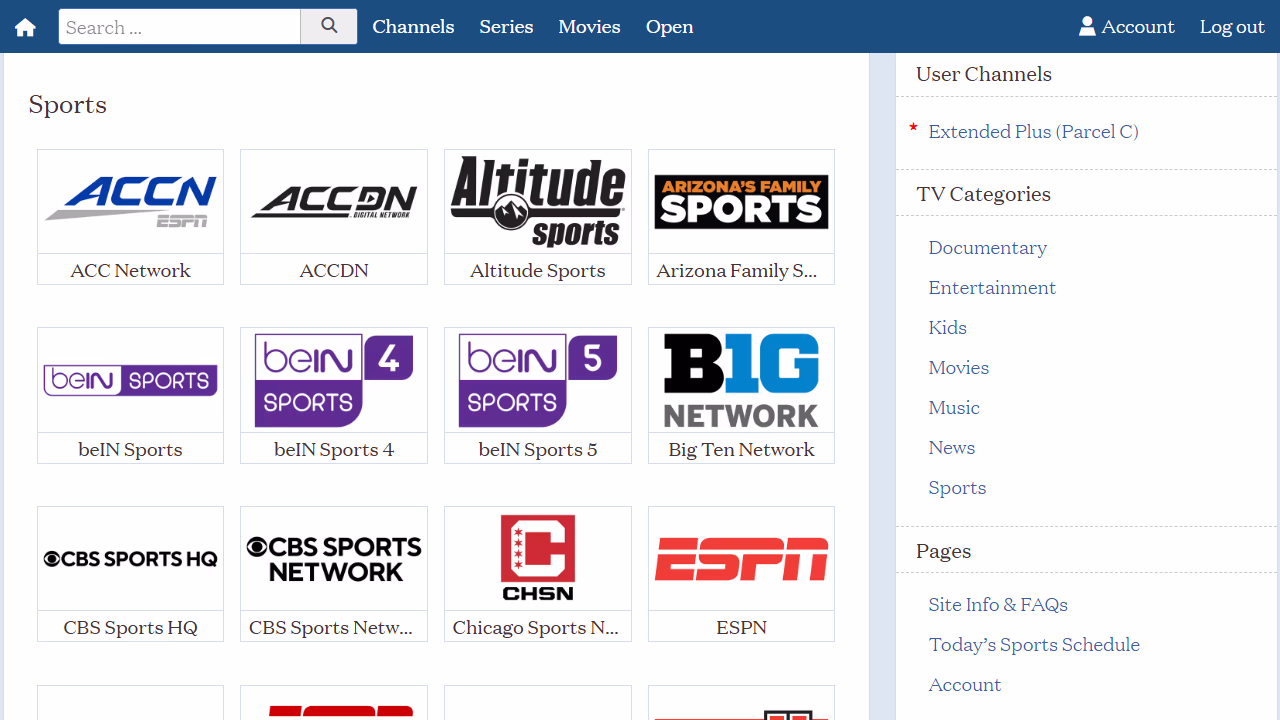Open the Big Ten Network logo
Screen dimensions: 1280x720
coord(741,381)
